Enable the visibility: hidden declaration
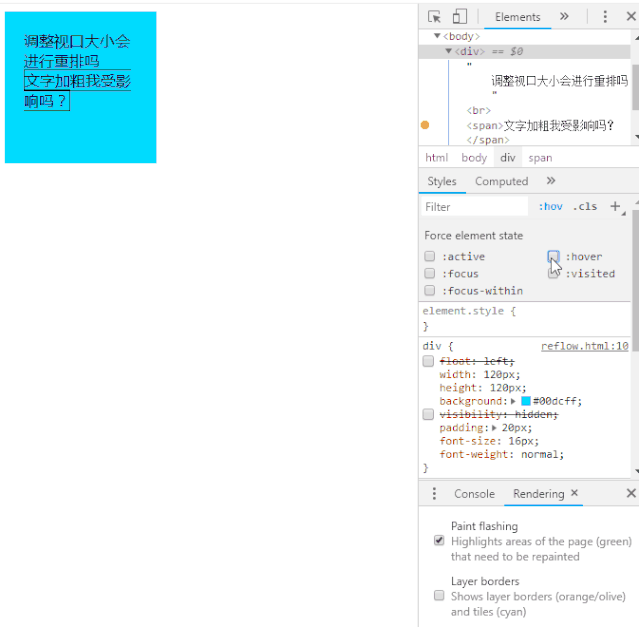639x627 pixels. click(x=428, y=414)
